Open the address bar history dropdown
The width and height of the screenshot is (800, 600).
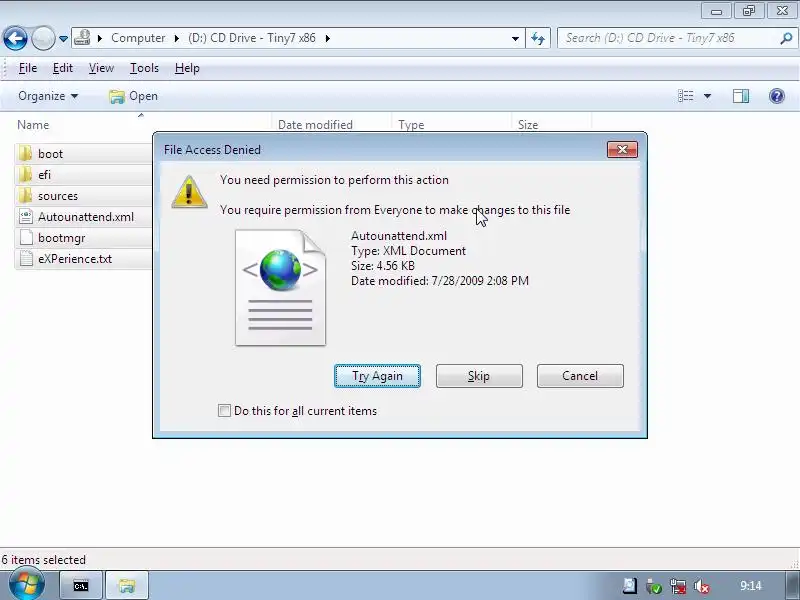515,38
